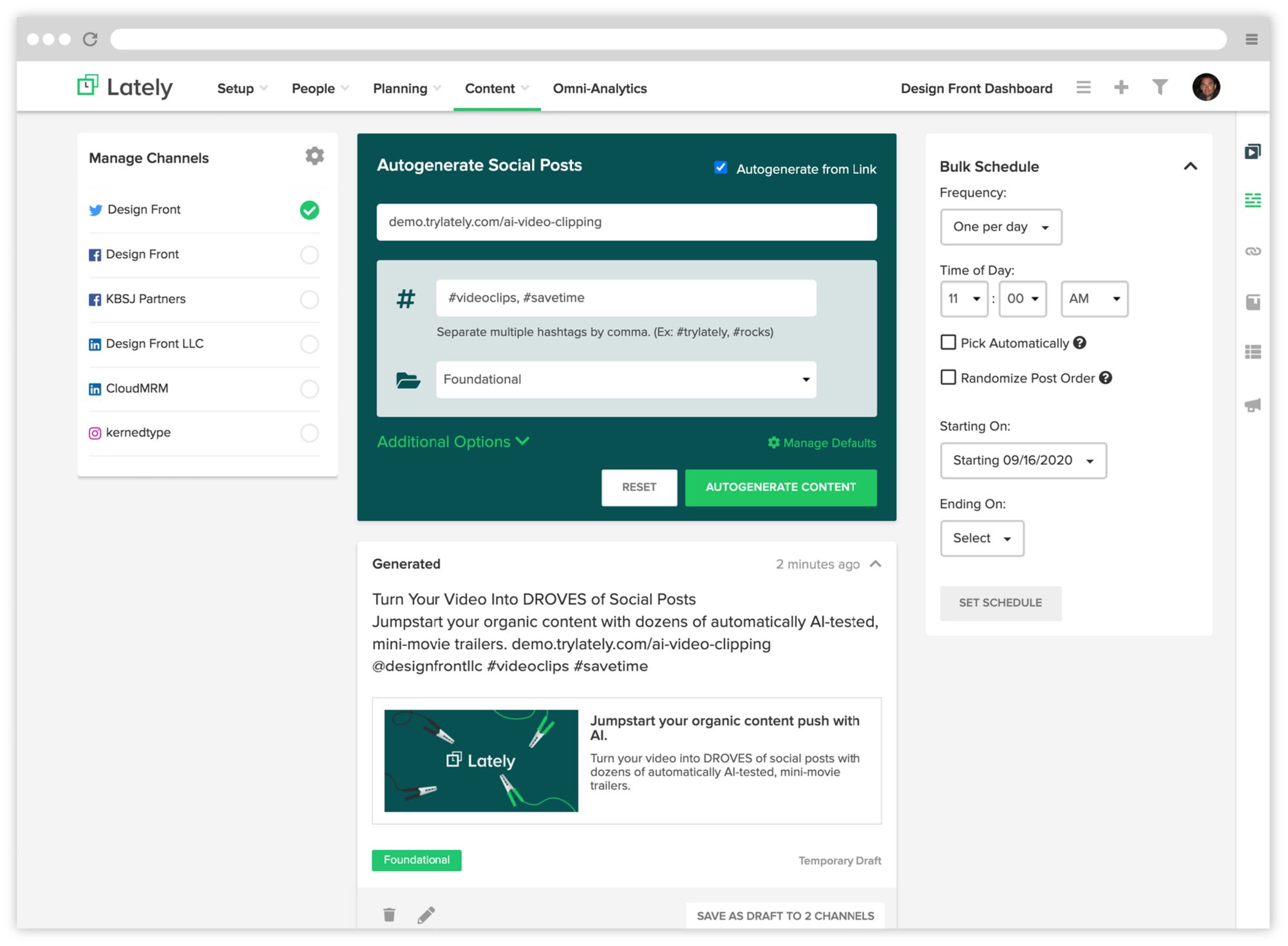Uncheck Autogenerate from Link

[x=721, y=167]
